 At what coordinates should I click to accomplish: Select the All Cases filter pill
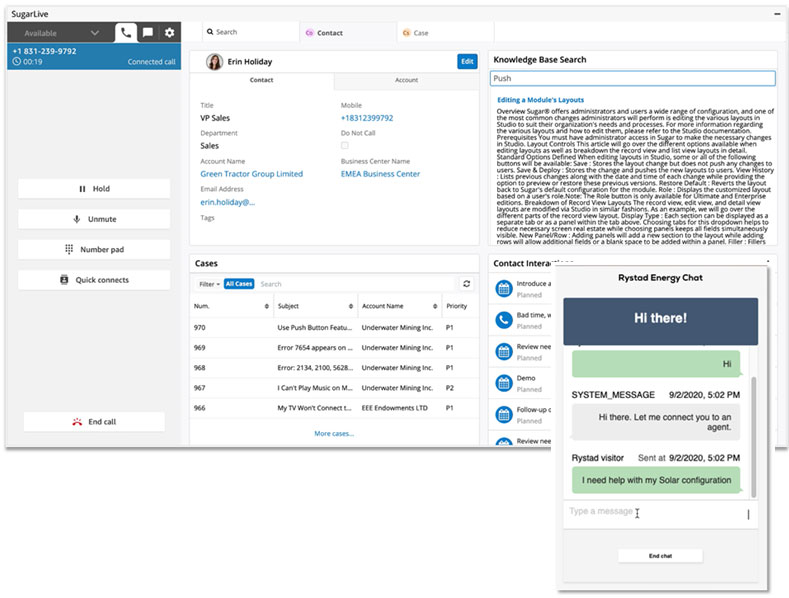point(239,284)
